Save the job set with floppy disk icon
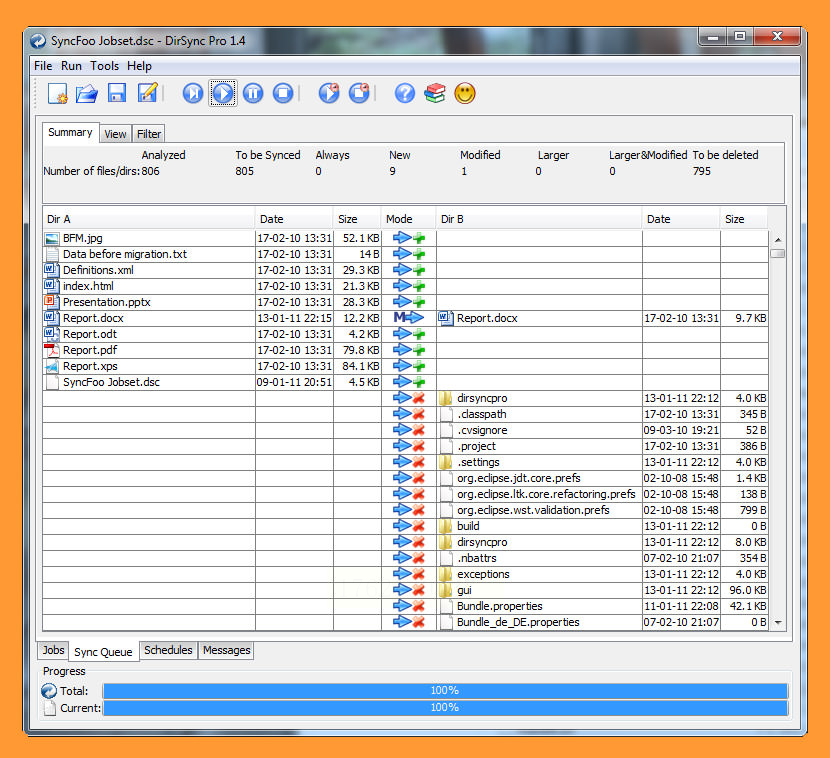 [x=117, y=94]
